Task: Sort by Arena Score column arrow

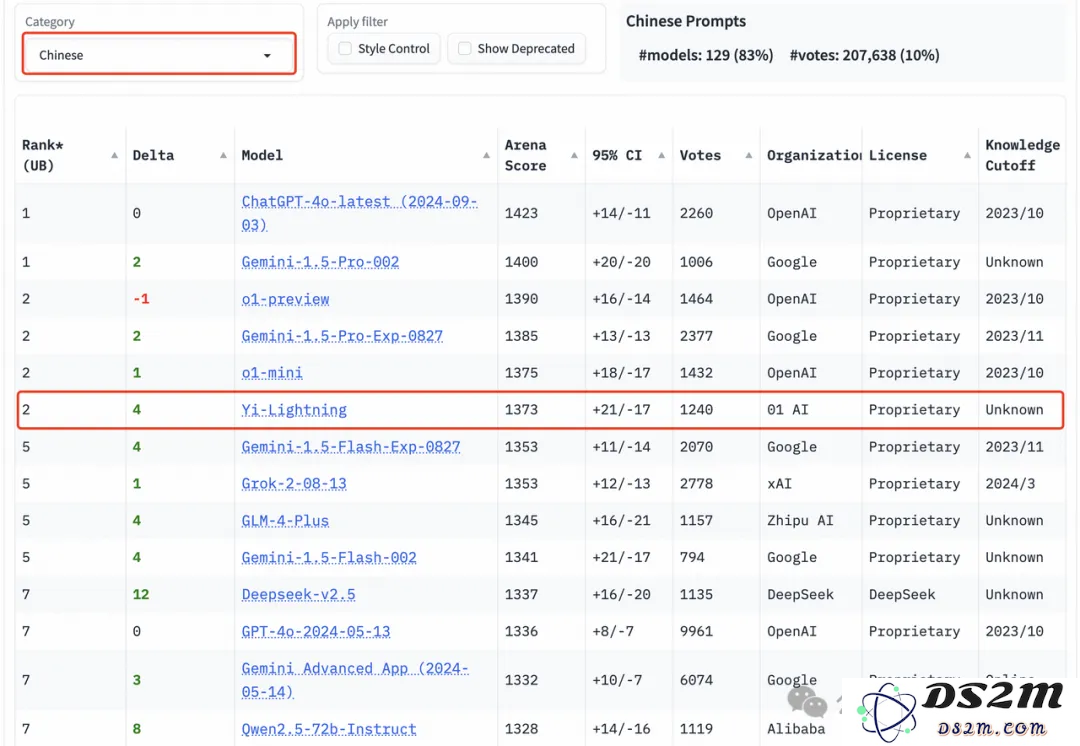Action: coord(574,155)
